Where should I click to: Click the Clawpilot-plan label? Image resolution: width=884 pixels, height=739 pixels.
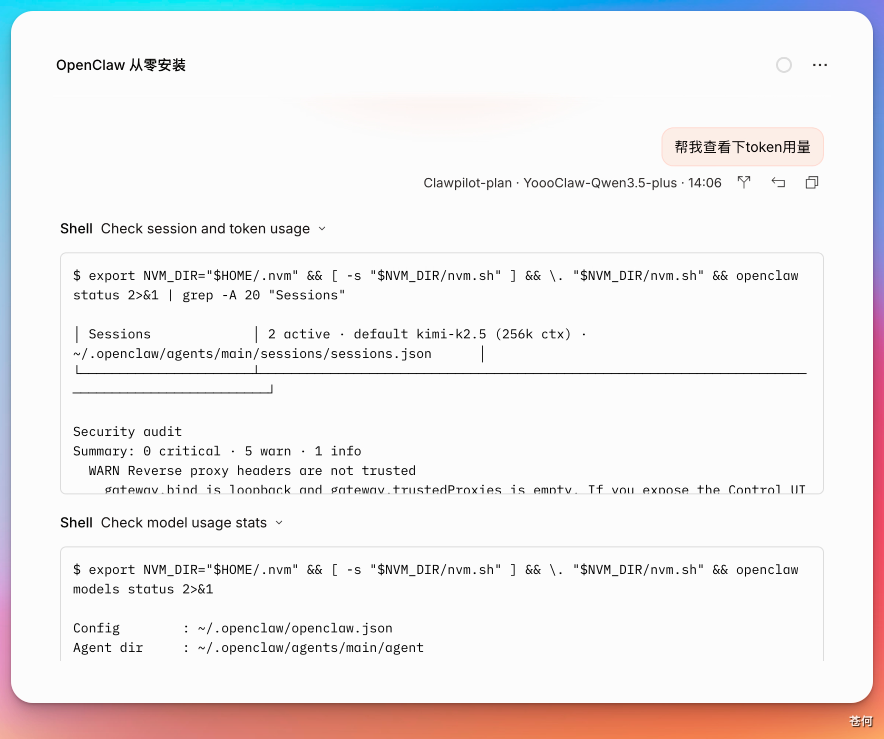point(467,183)
